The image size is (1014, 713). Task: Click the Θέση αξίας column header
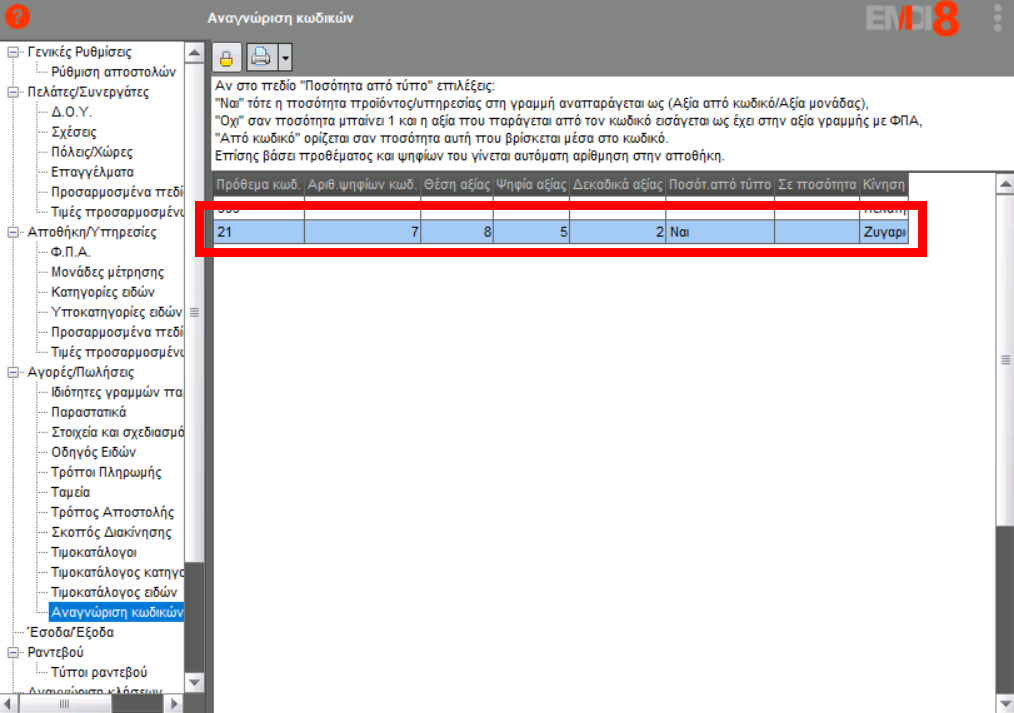tap(457, 185)
